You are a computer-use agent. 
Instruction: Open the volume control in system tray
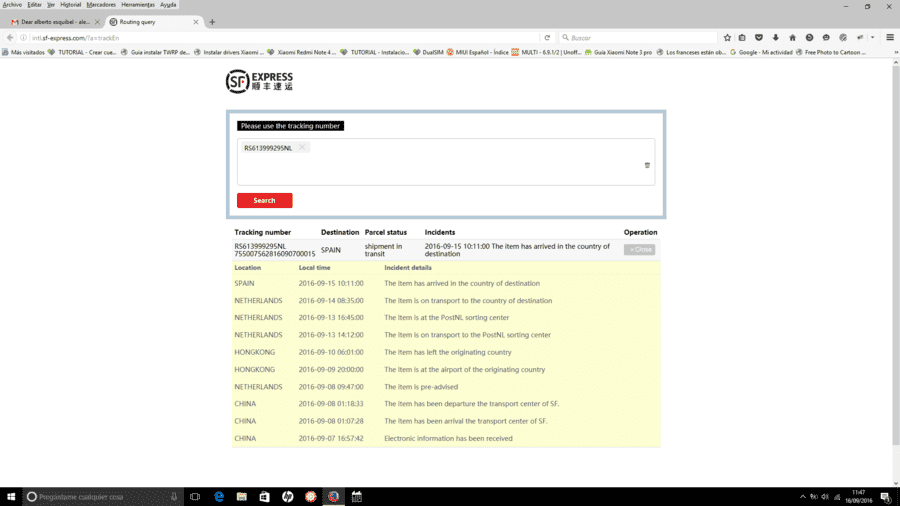point(825,497)
